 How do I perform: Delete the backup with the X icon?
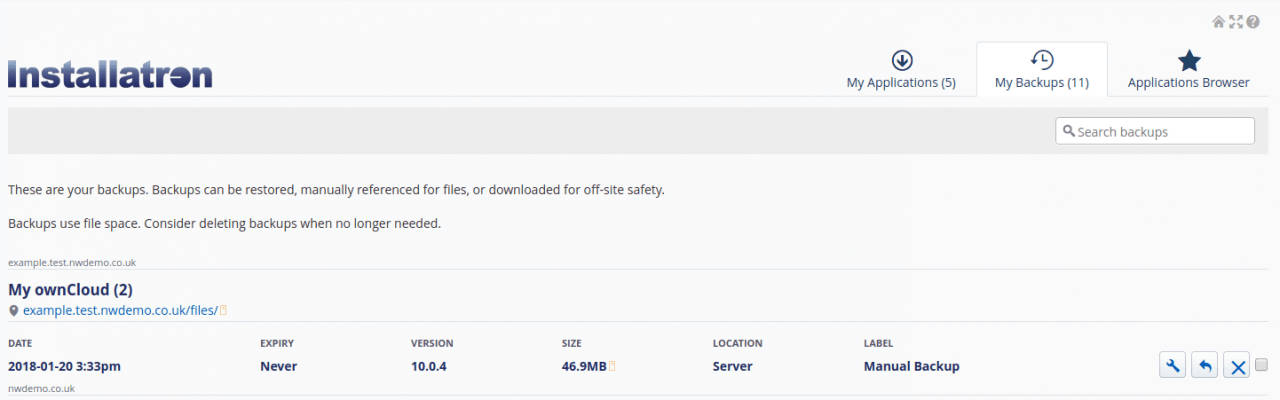pyautogui.click(x=1237, y=365)
